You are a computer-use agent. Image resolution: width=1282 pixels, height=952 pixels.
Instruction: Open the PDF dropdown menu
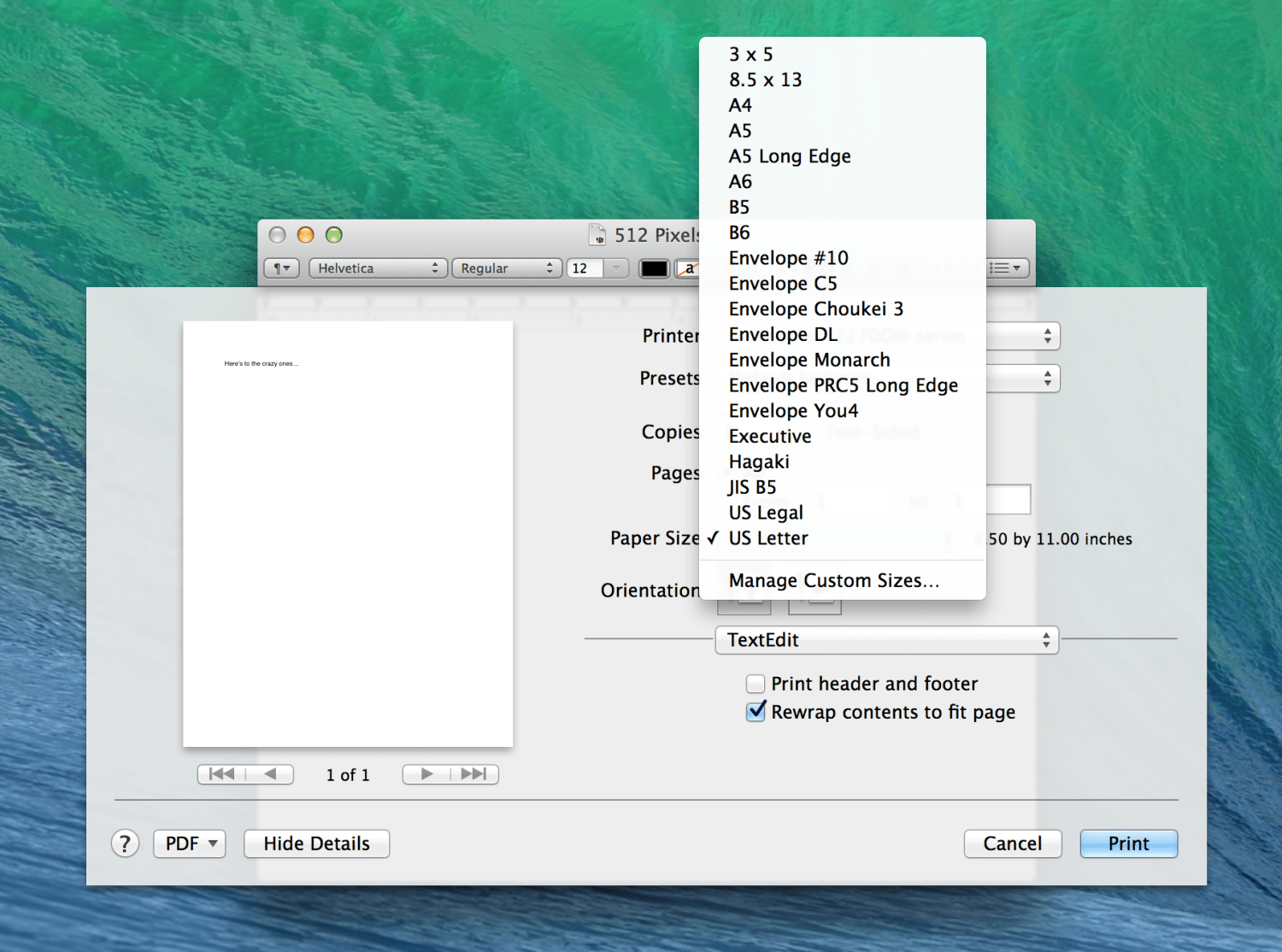tap(190, 843)
